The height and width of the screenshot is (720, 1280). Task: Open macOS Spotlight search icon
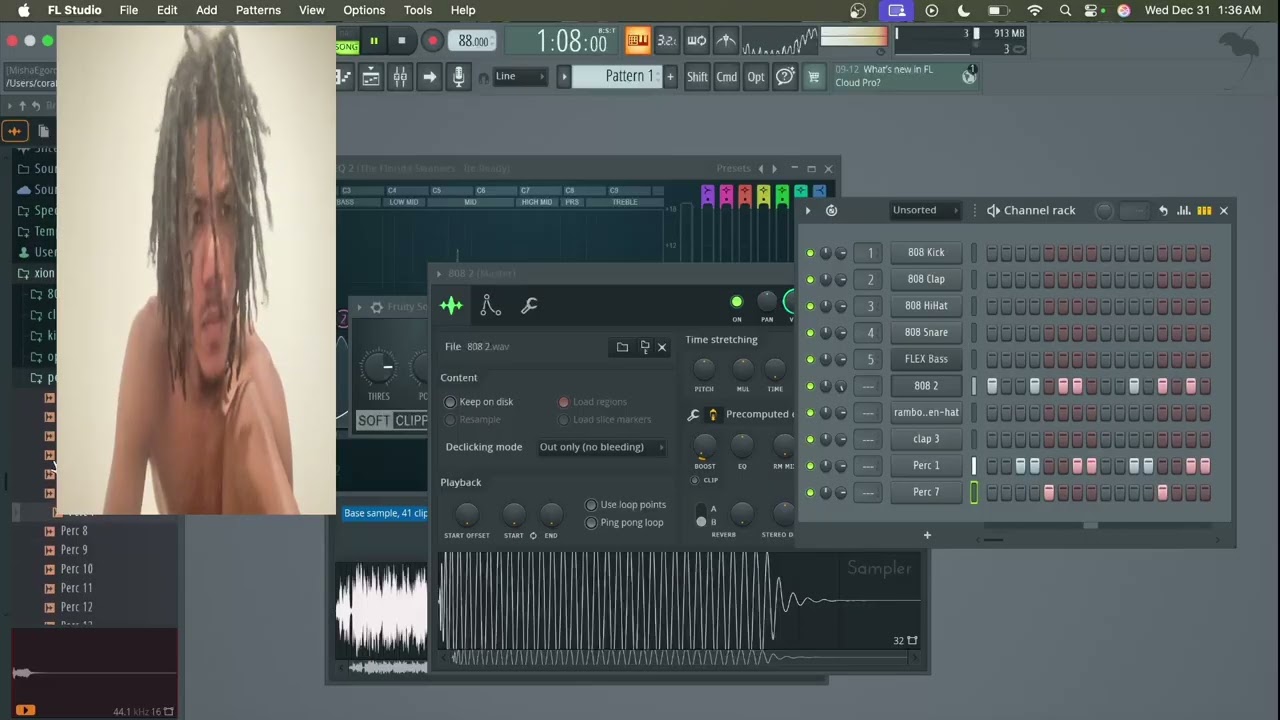click(x=1065, y=10)
